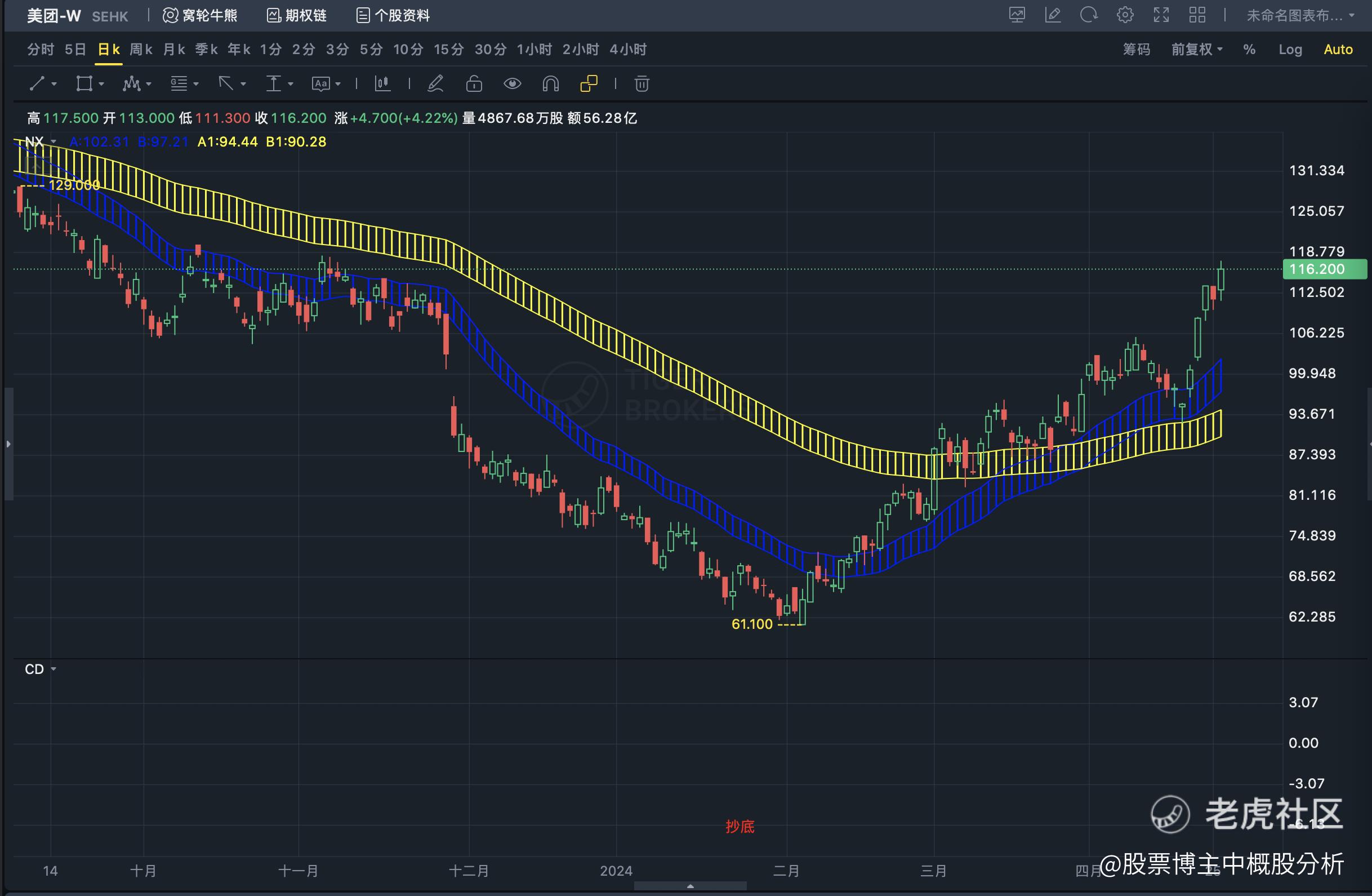Click the pencil freehand draw icon
The image size is (1372, 896).
(x=435, y=83)
